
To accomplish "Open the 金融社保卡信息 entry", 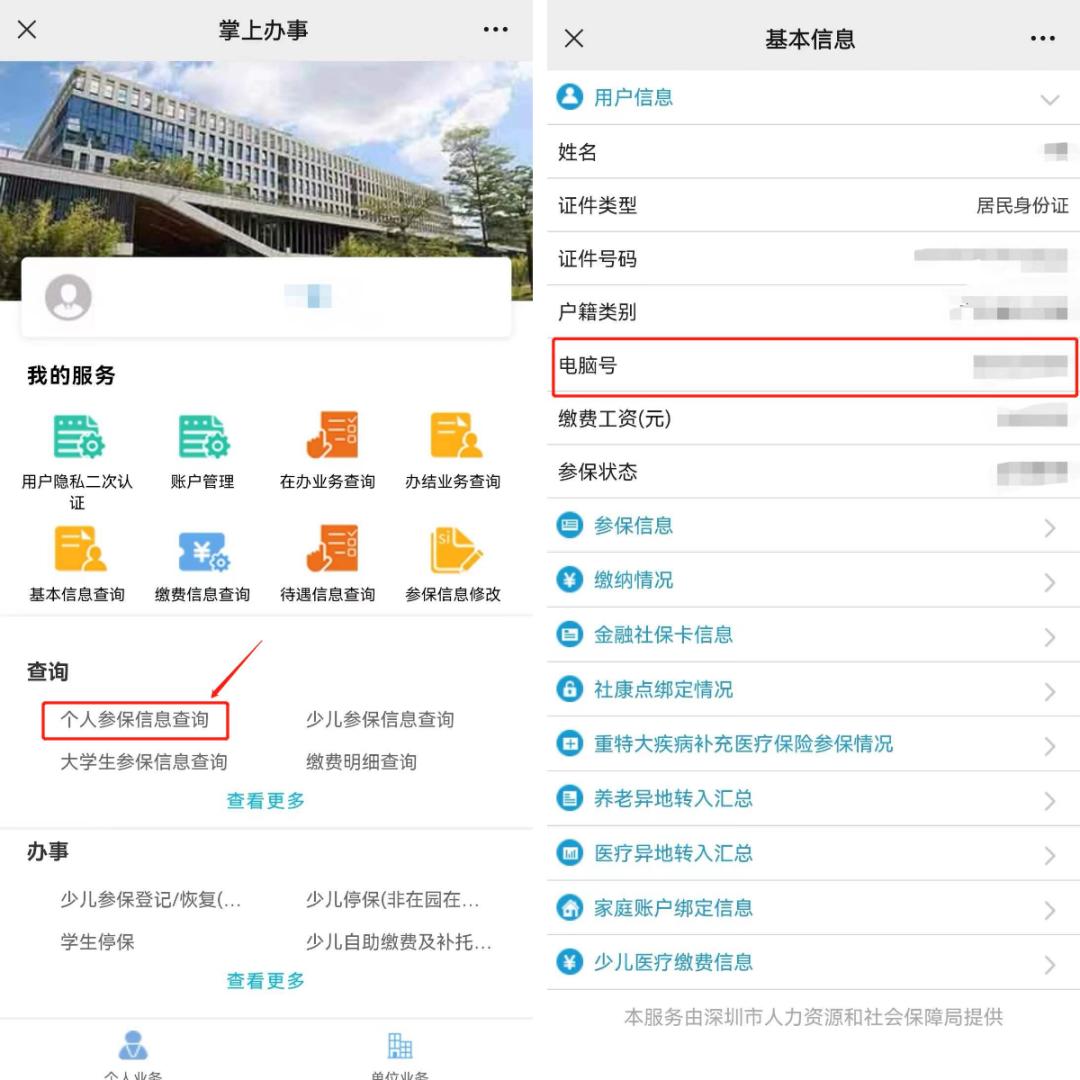I will [810, 634].
